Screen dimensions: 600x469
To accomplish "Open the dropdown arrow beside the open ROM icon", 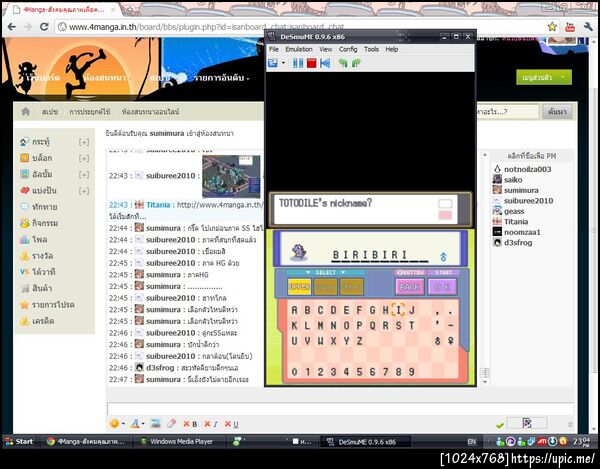I will 284,63.
